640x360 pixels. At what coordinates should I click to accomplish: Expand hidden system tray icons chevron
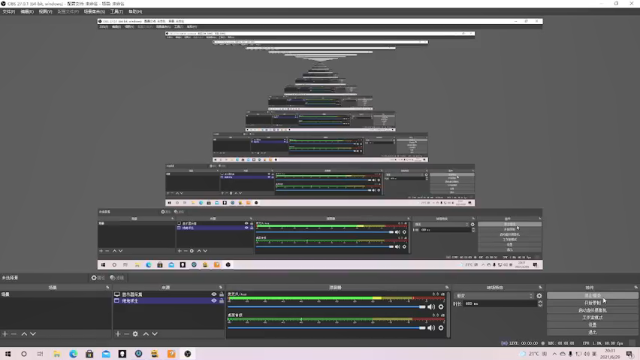point(554,354)
